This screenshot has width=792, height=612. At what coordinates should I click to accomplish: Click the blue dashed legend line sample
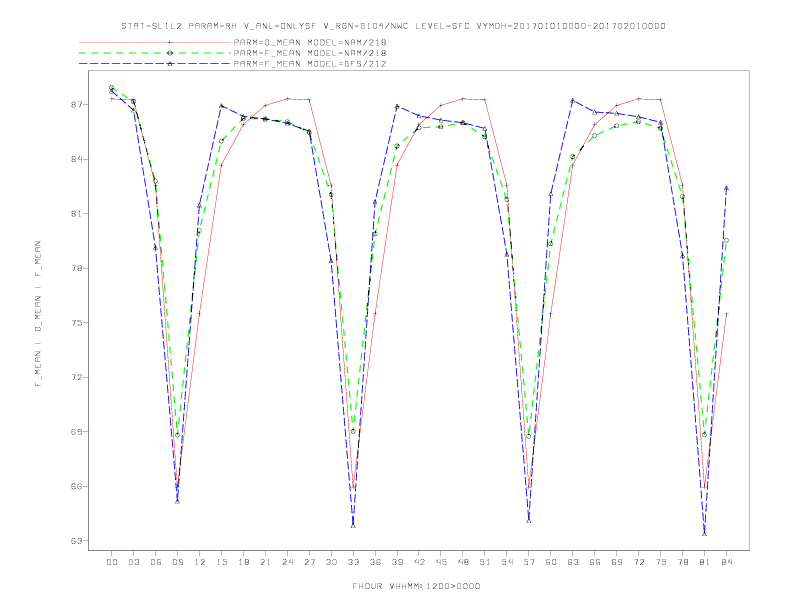[155, 64]
